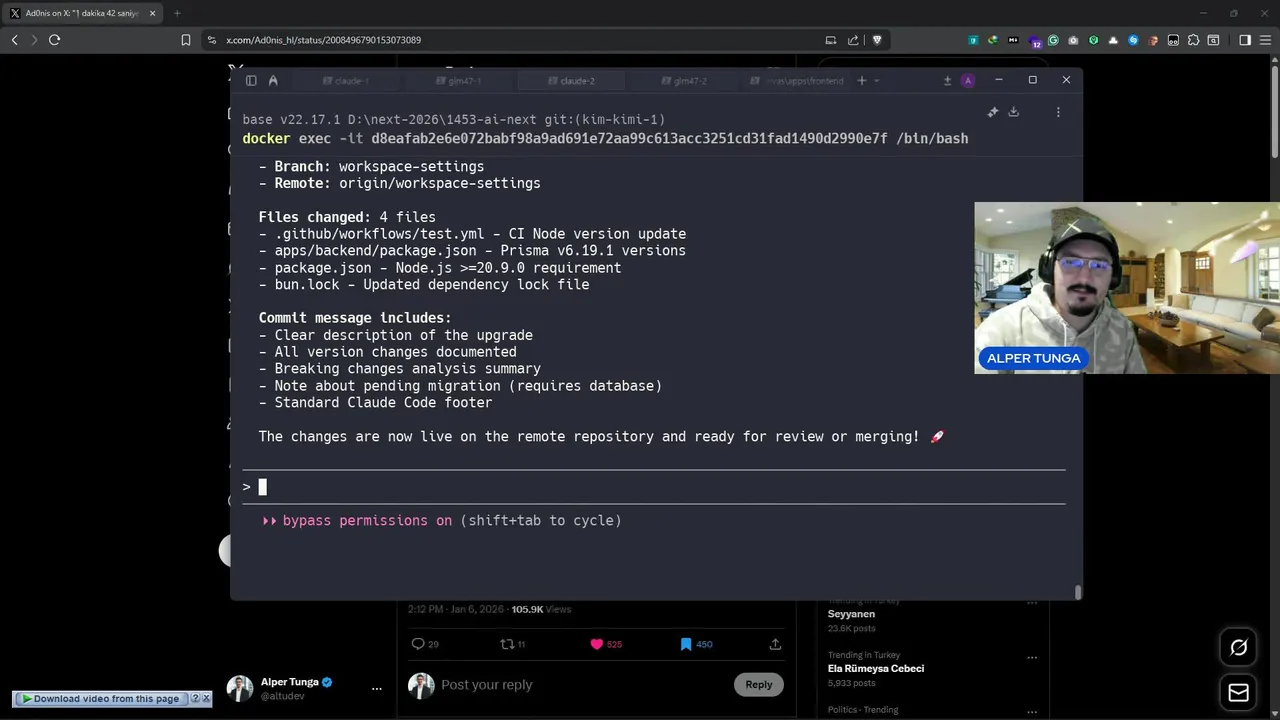Open three-dot menu next to Alper Tunga

[376, 688]
